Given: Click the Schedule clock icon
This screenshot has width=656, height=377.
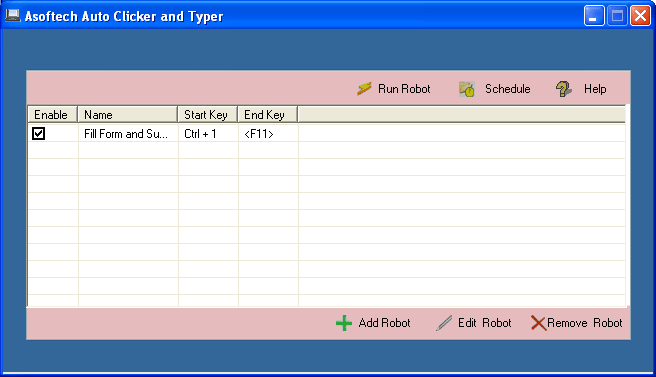Looking at the screenshot, I should click(x=467, y=89).
